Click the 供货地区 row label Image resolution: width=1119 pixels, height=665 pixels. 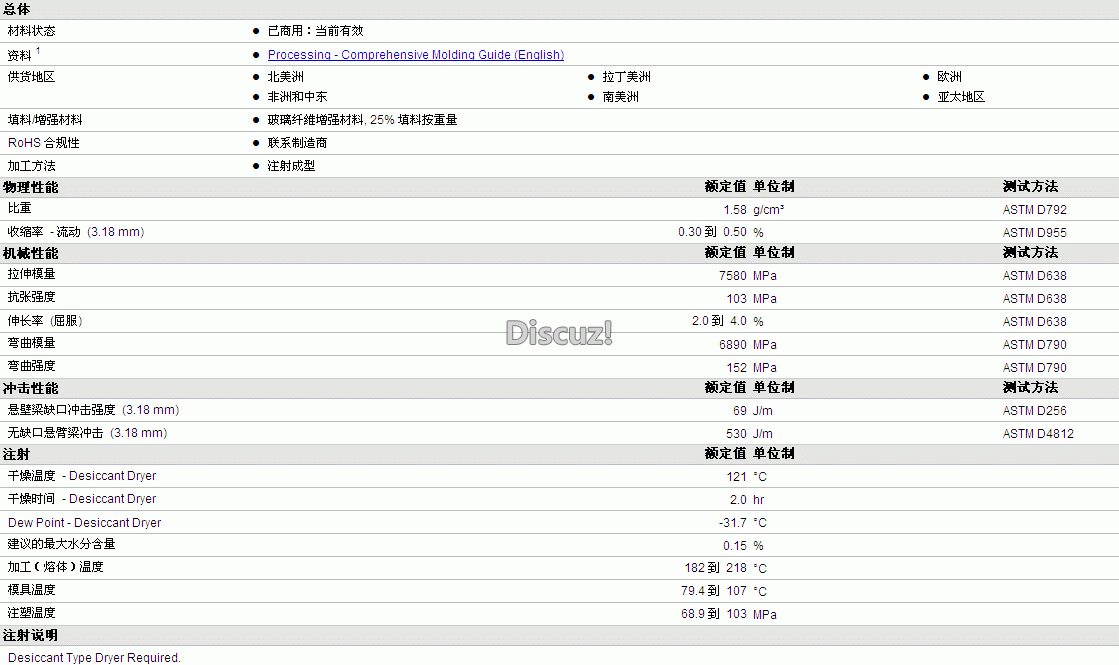(31, 76)
